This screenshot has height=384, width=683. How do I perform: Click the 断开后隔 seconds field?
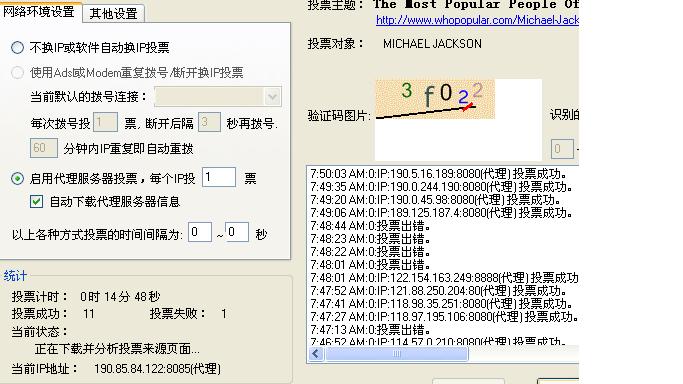tap(210, 122)
